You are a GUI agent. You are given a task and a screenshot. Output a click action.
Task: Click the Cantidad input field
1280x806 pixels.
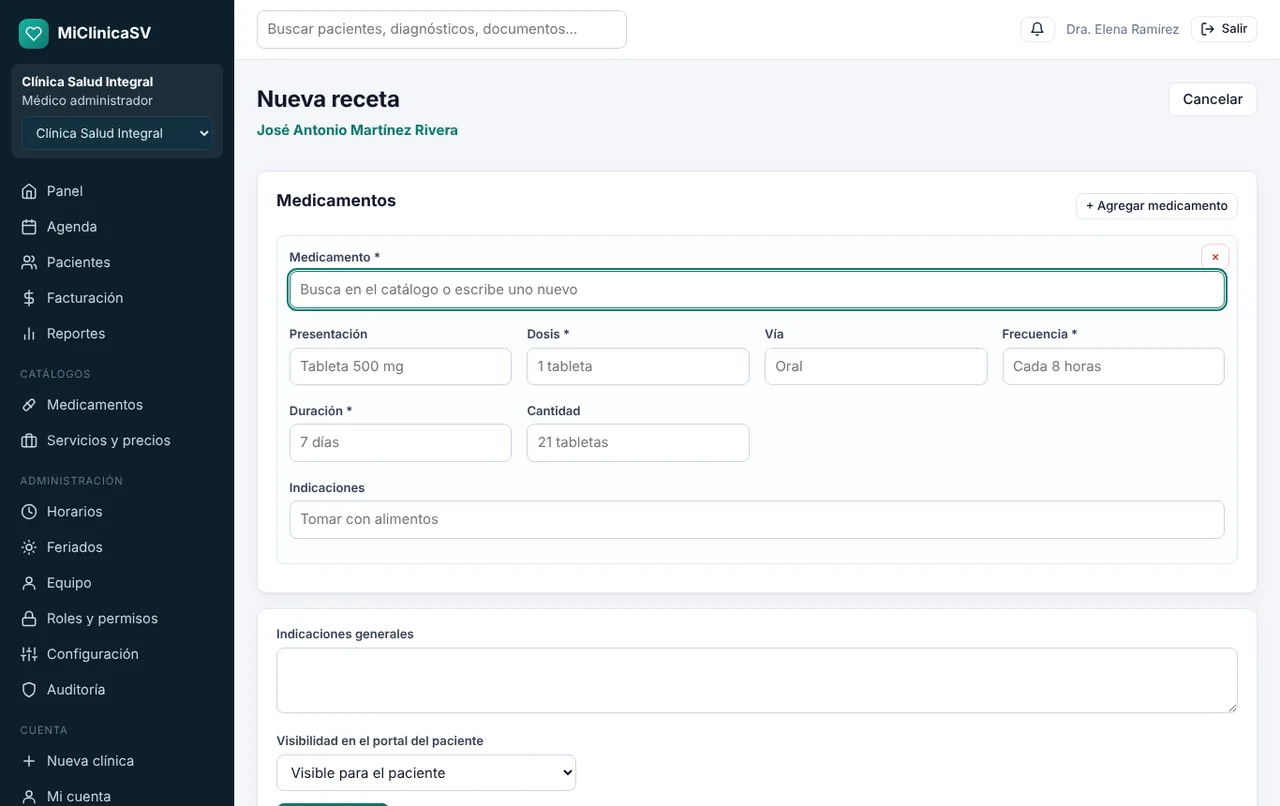tap(638, 443)
